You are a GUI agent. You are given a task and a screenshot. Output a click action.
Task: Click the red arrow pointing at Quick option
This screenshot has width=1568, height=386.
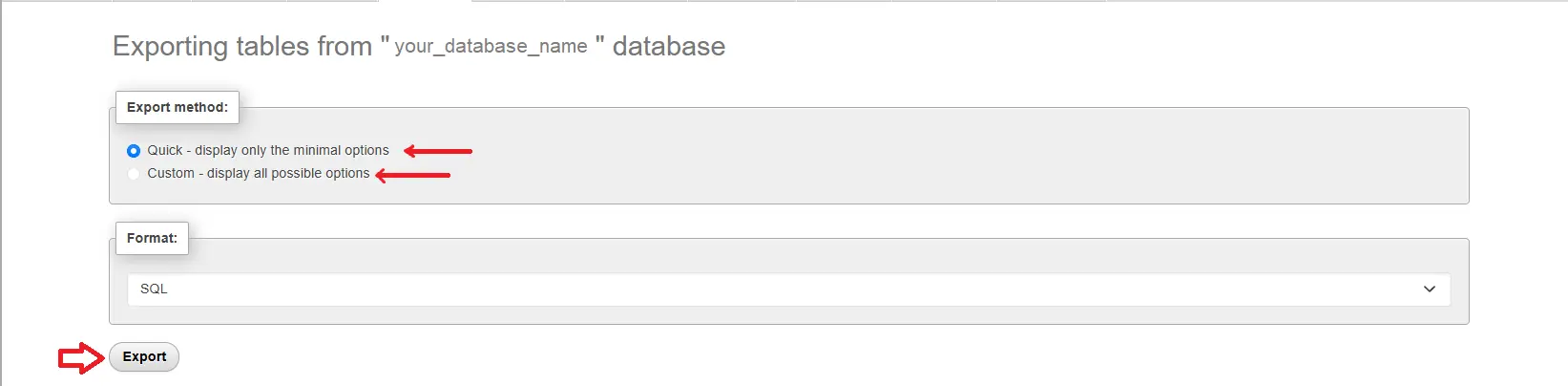coord(438,151)
